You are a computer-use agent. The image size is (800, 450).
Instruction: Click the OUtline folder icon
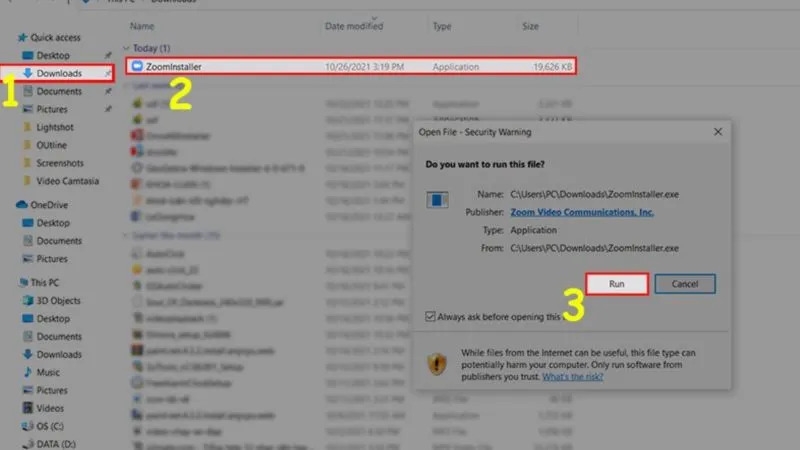pos(28,145)
